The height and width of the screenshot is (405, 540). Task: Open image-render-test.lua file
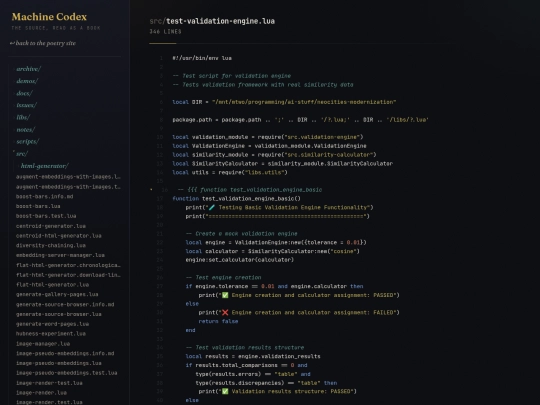[x=49, y=383]
